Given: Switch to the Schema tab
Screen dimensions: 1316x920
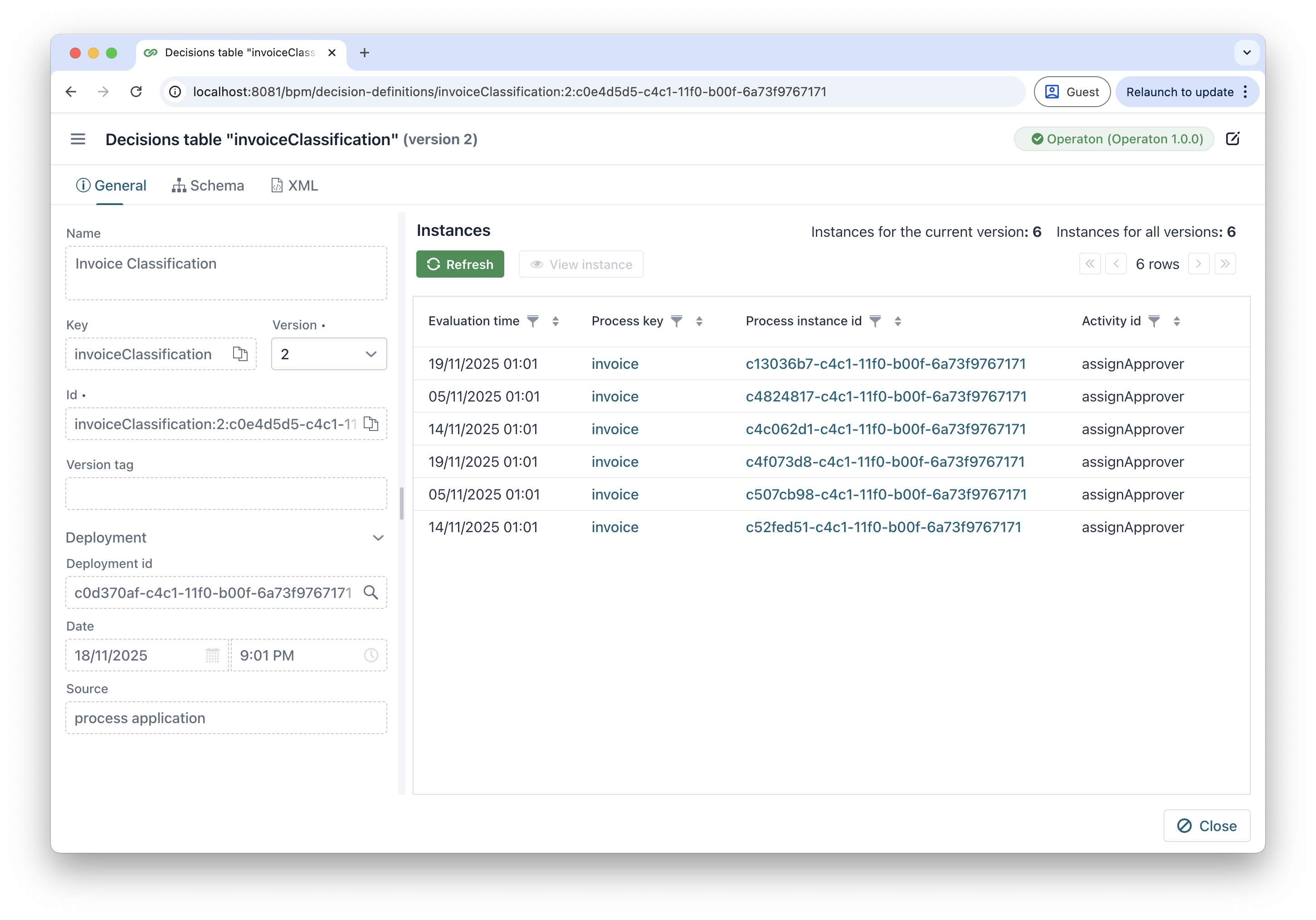Looking at the screenshot, I should pyautogui.click(x=208, y=186).
